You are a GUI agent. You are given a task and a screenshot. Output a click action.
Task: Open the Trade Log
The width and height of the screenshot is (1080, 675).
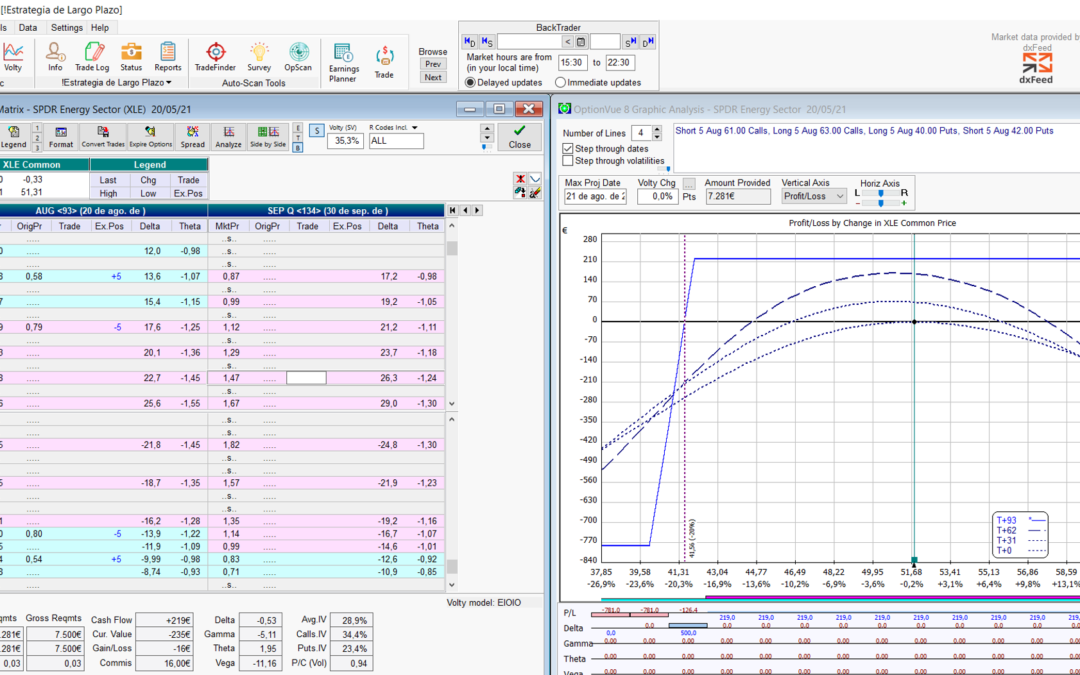tap(92, 57)
